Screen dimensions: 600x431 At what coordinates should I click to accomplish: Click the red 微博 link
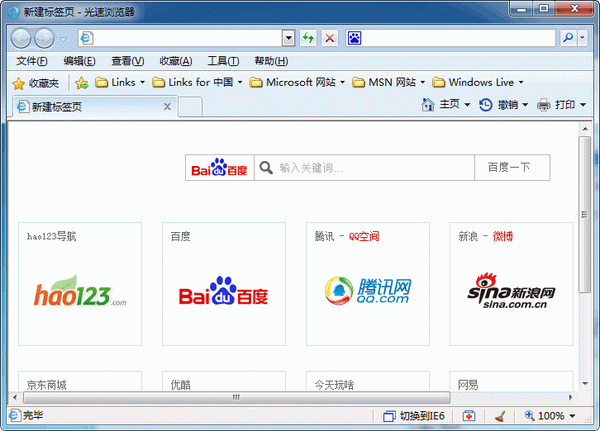[502, 237]
